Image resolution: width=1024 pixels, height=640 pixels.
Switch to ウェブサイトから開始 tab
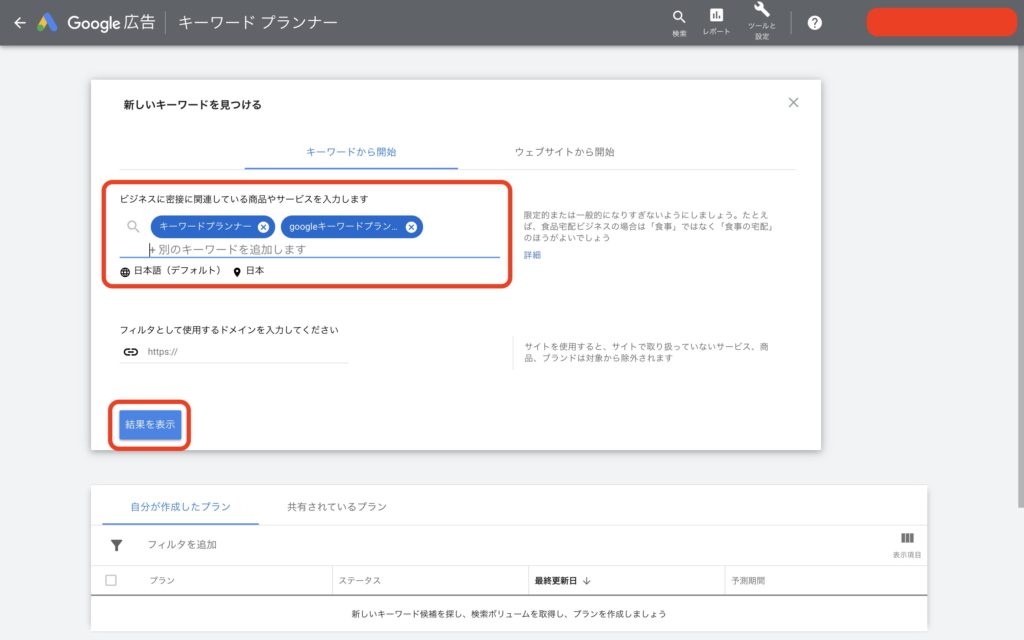click(564, 152)
